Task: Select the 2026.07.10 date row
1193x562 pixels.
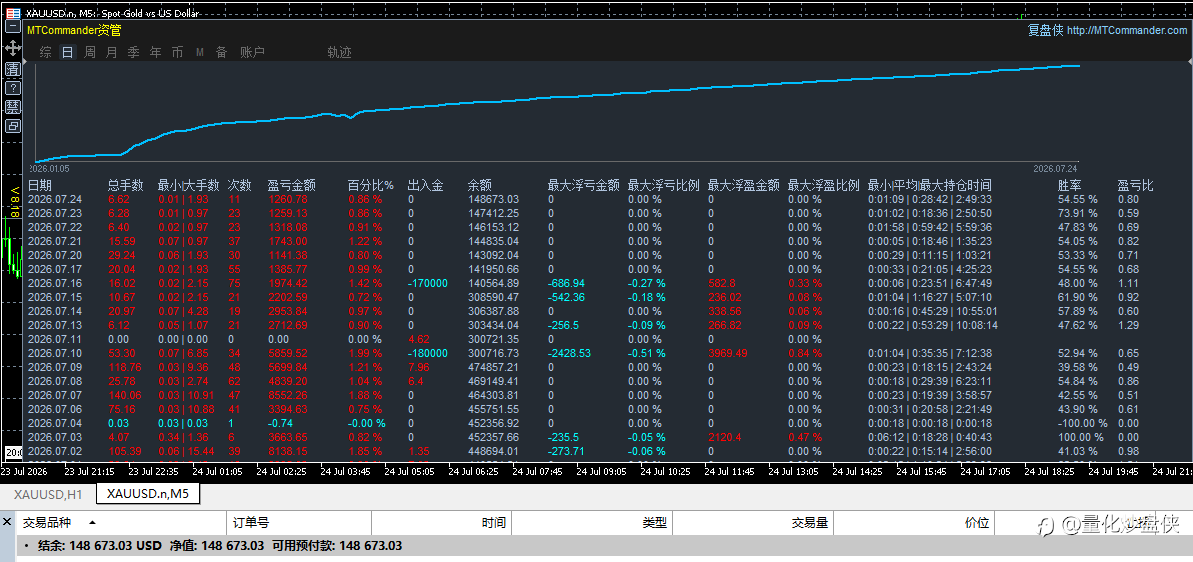Action: [56, 353]
